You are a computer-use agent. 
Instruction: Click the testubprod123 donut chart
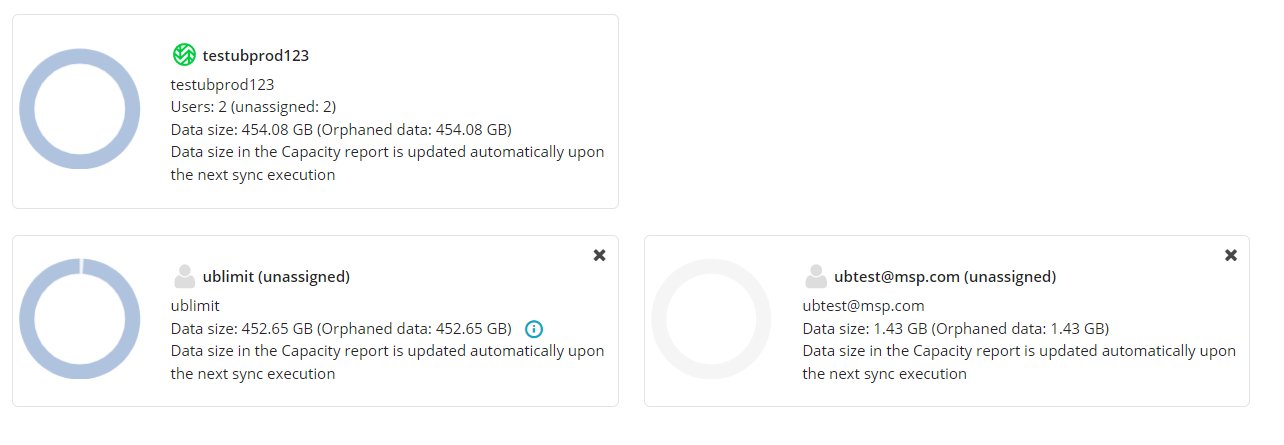80,109
